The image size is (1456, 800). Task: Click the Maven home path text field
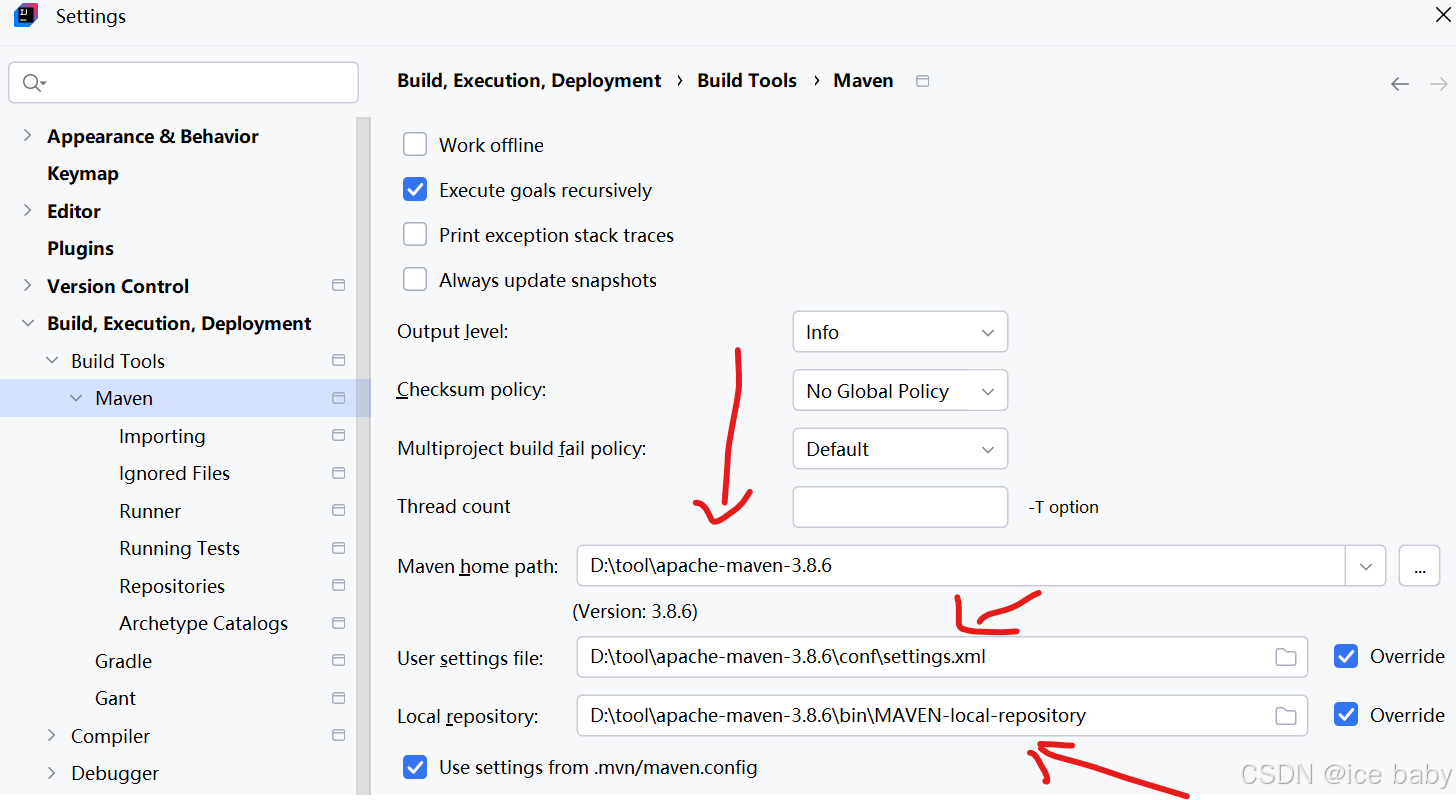point(962,566)
